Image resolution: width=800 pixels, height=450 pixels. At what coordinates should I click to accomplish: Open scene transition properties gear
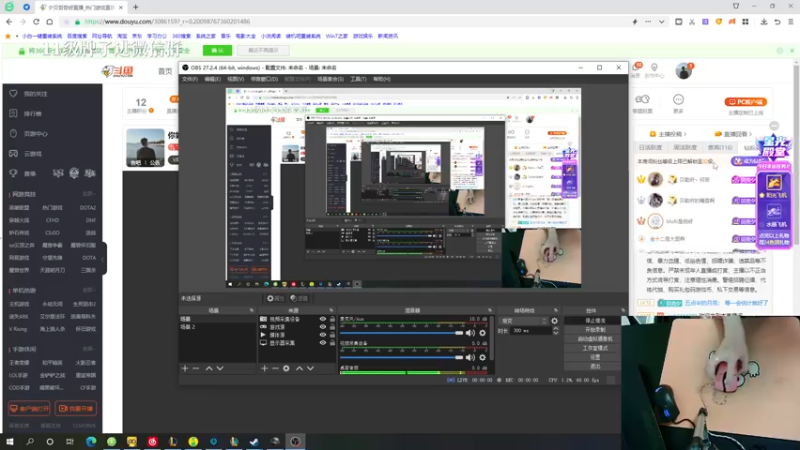pos(555,321)
